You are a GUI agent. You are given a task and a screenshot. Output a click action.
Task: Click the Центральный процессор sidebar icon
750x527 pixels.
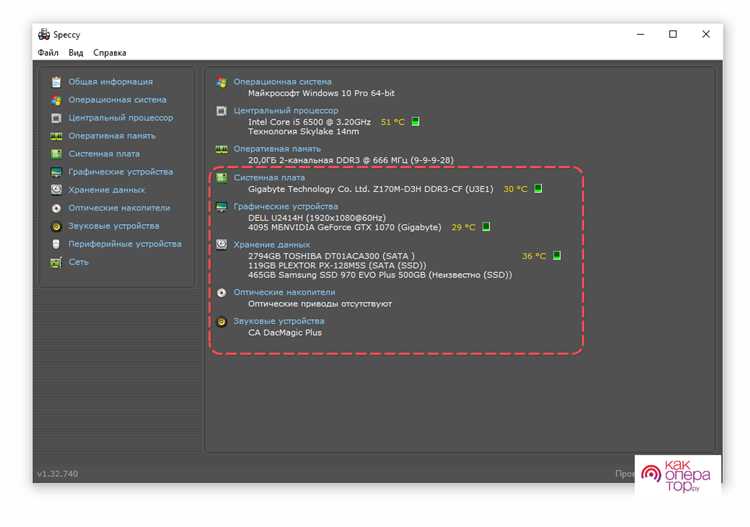56,118
